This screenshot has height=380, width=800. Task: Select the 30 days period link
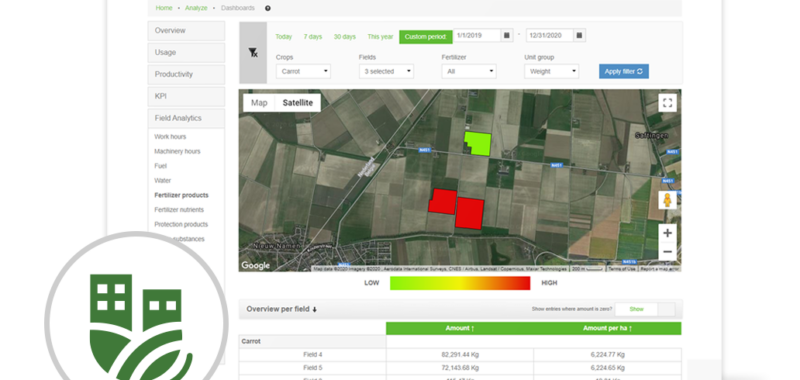pos(345,37)
